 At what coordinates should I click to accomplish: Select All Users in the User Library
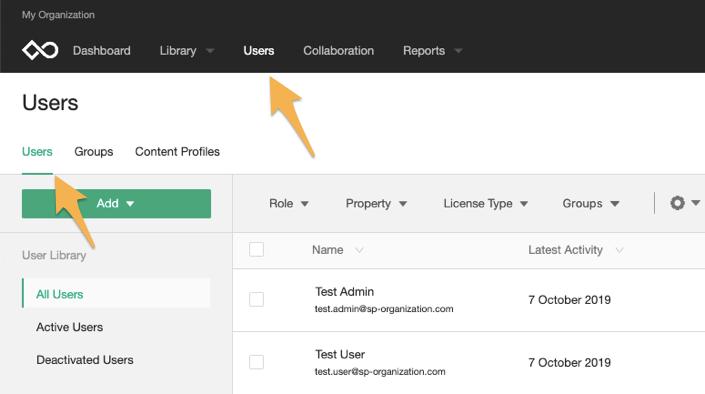click(x=116, y=293)
